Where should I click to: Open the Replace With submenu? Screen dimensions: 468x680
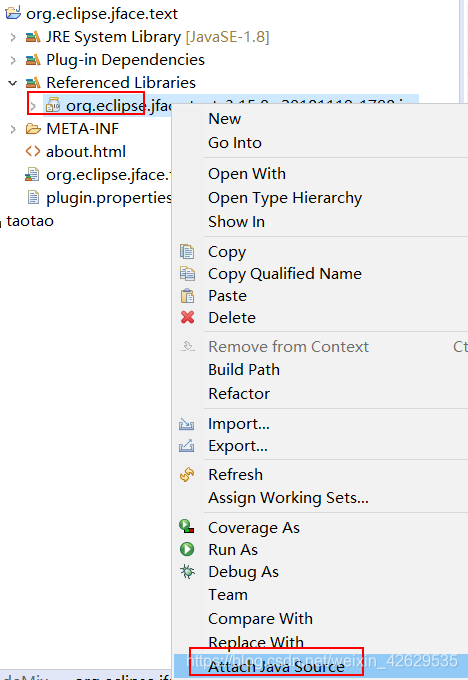(256, 642)
